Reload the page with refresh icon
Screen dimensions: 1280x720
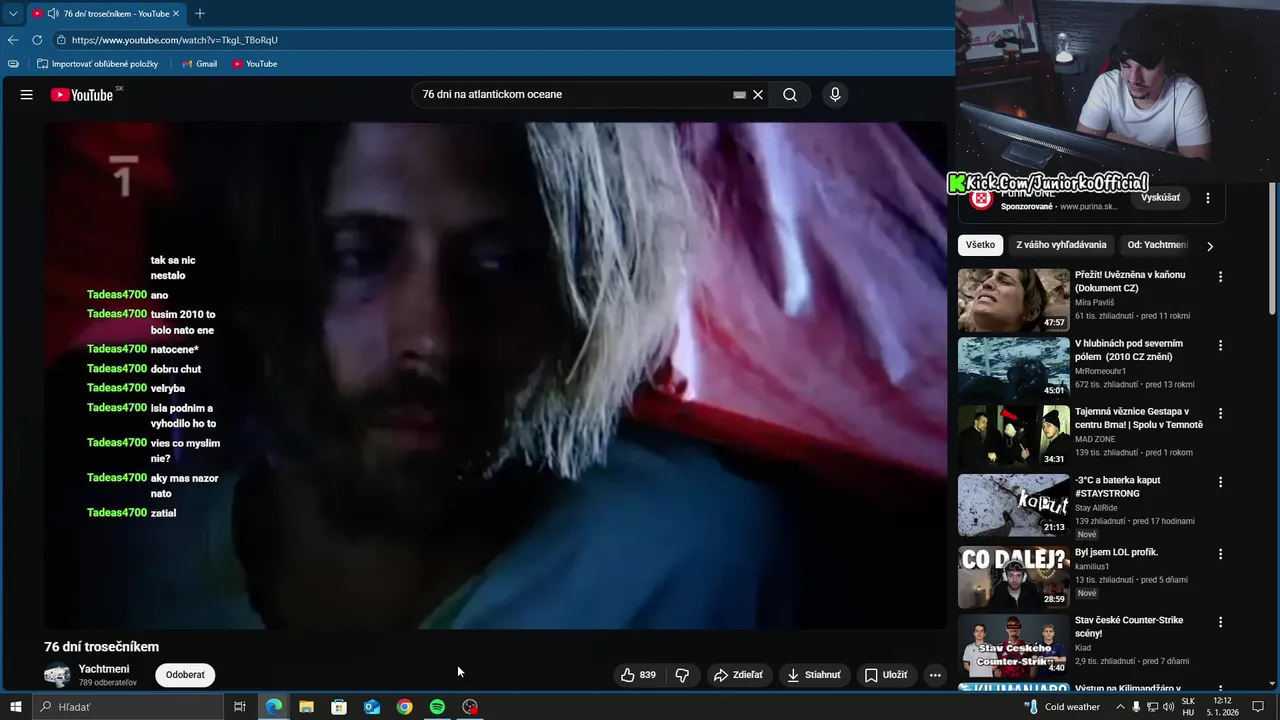point(37,40)
